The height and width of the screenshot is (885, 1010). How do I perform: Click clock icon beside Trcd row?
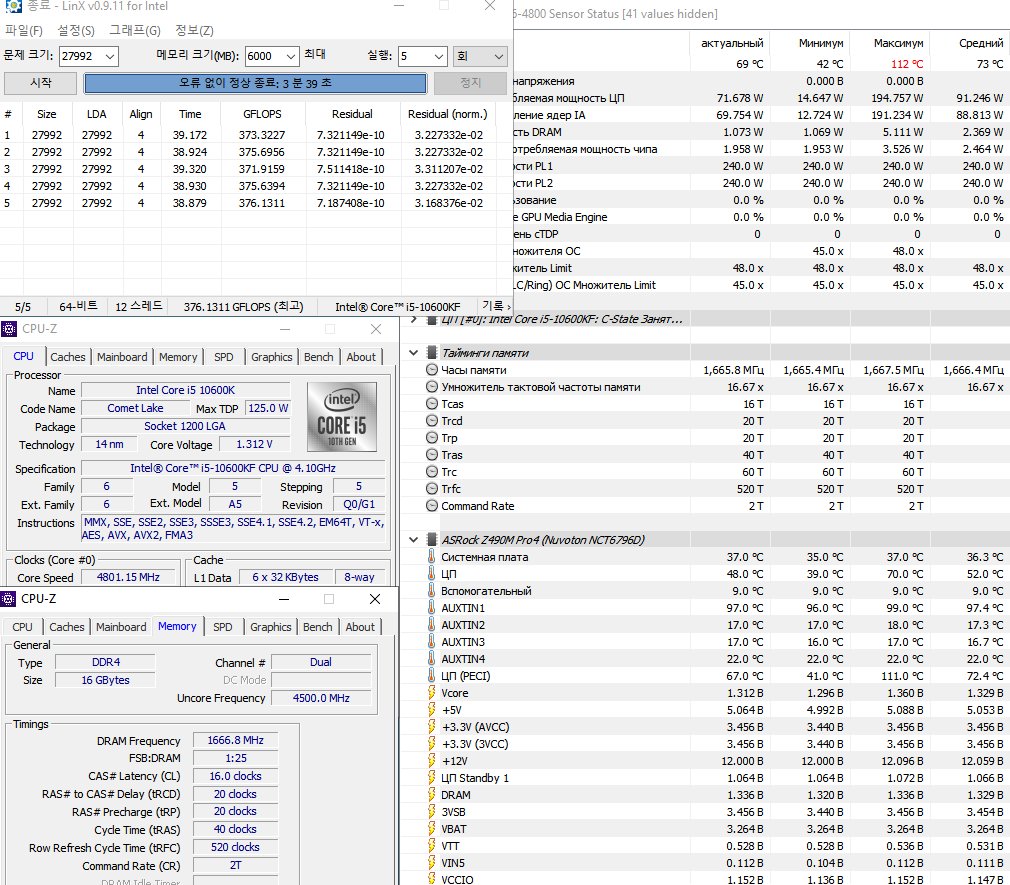click(x=432, y=421)
